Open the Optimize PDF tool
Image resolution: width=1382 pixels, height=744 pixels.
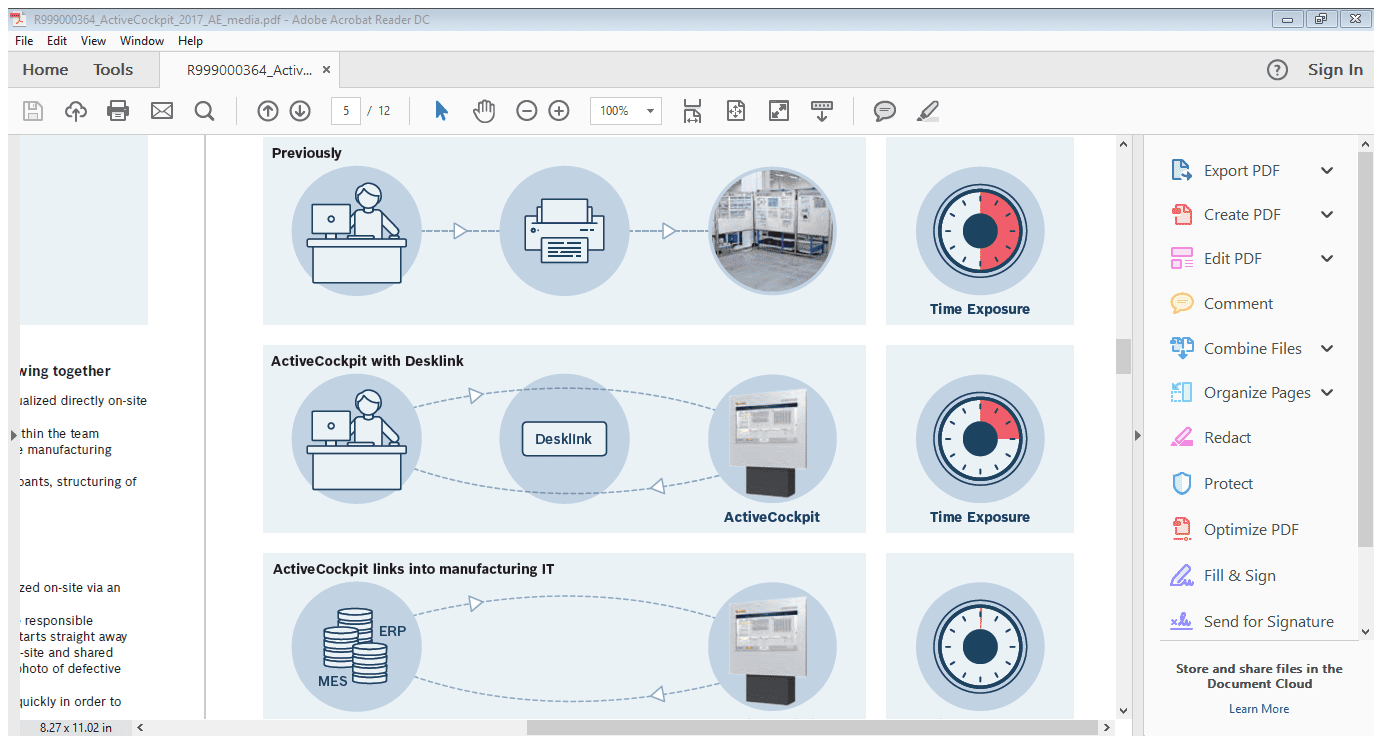point(1251,529)
